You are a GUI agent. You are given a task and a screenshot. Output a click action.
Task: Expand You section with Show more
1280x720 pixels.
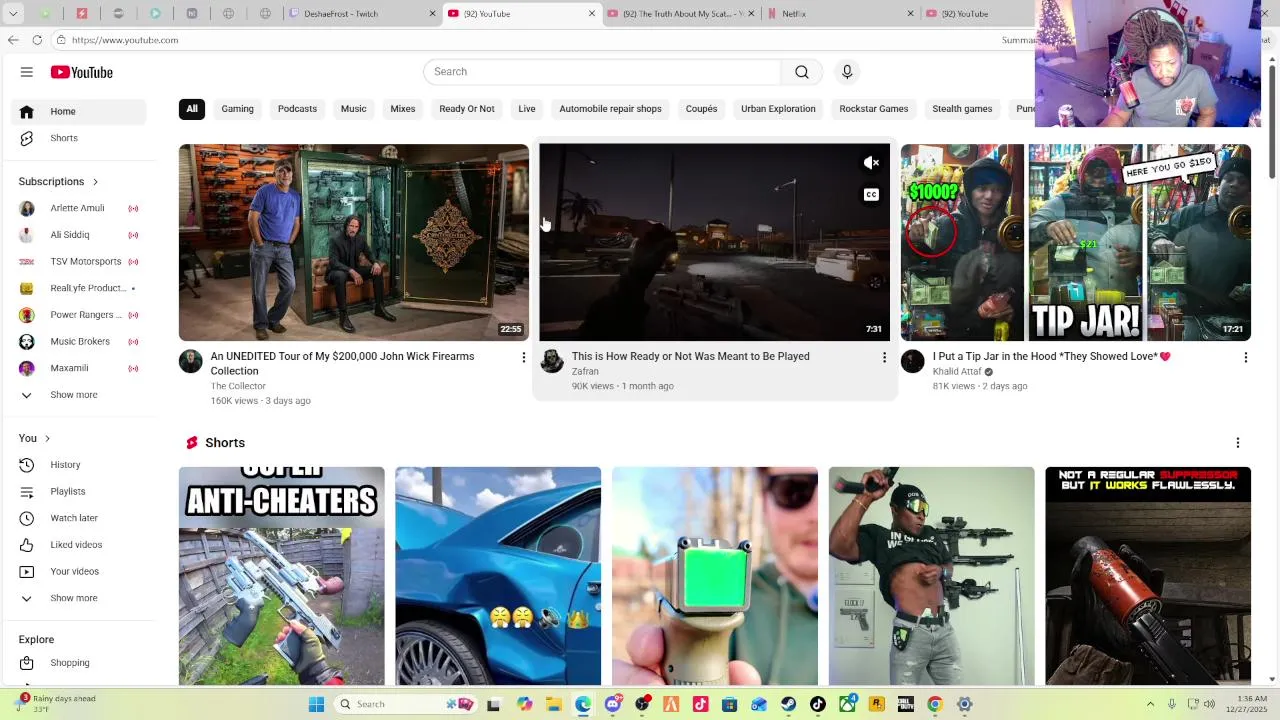[79, 598]
